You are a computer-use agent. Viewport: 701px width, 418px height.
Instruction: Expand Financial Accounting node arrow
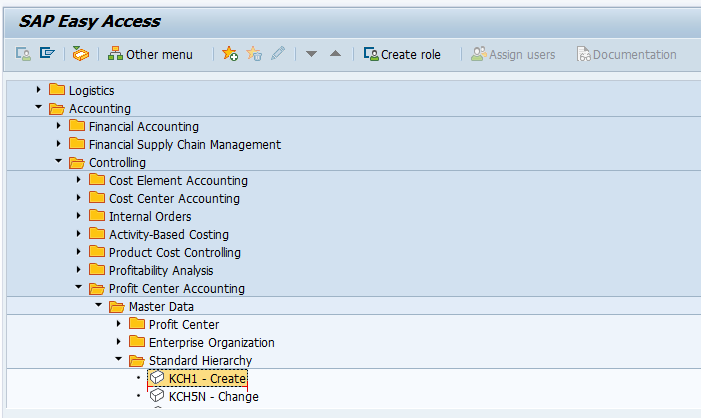coord(59,126)
